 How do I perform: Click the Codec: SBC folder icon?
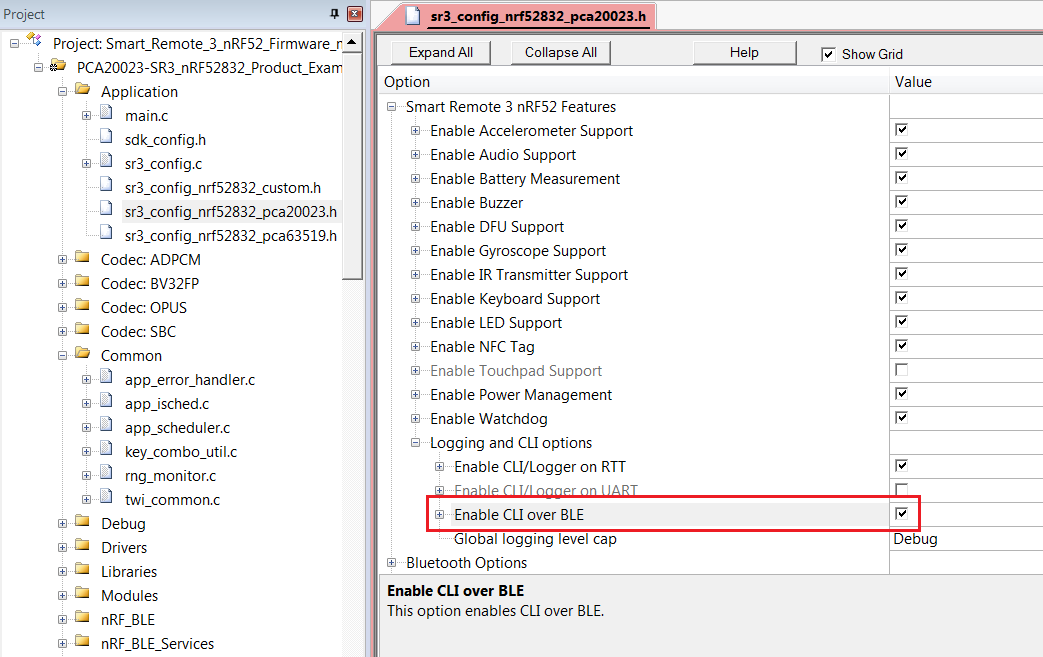pyautogui.click(x=82, y=329)
